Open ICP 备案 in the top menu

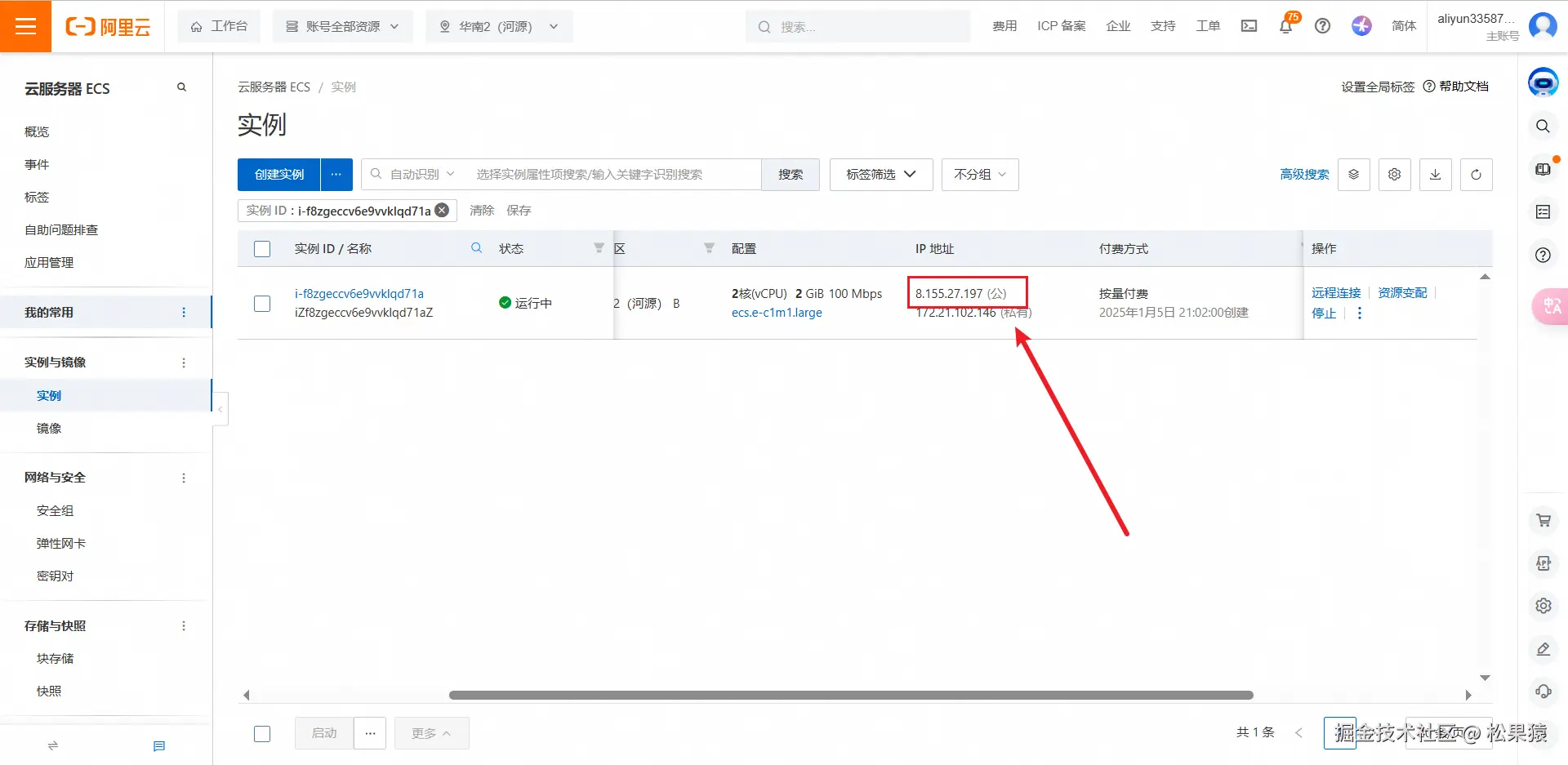[1062, 26]
